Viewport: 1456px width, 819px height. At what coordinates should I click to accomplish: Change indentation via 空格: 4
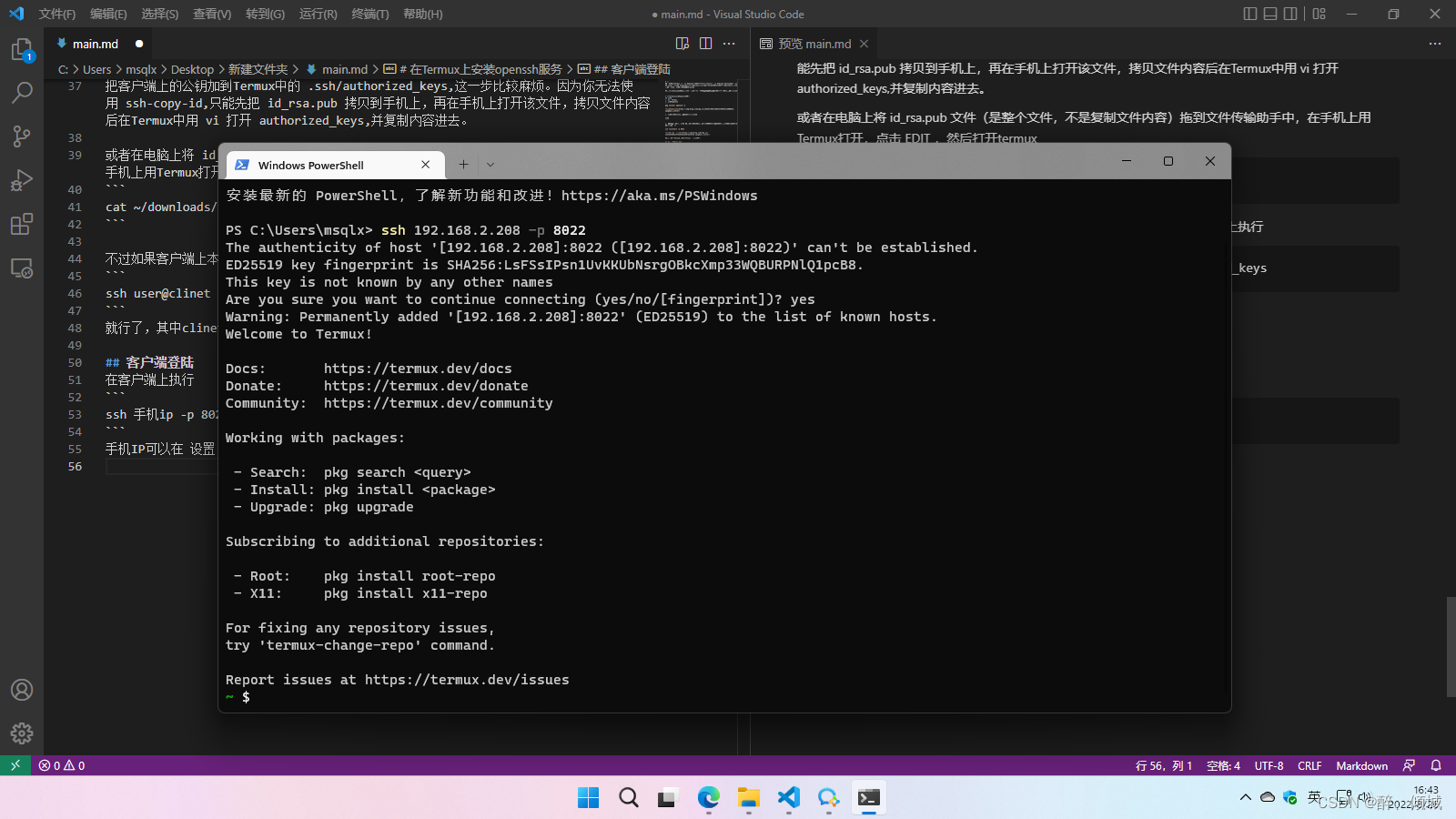point(1223,765)
